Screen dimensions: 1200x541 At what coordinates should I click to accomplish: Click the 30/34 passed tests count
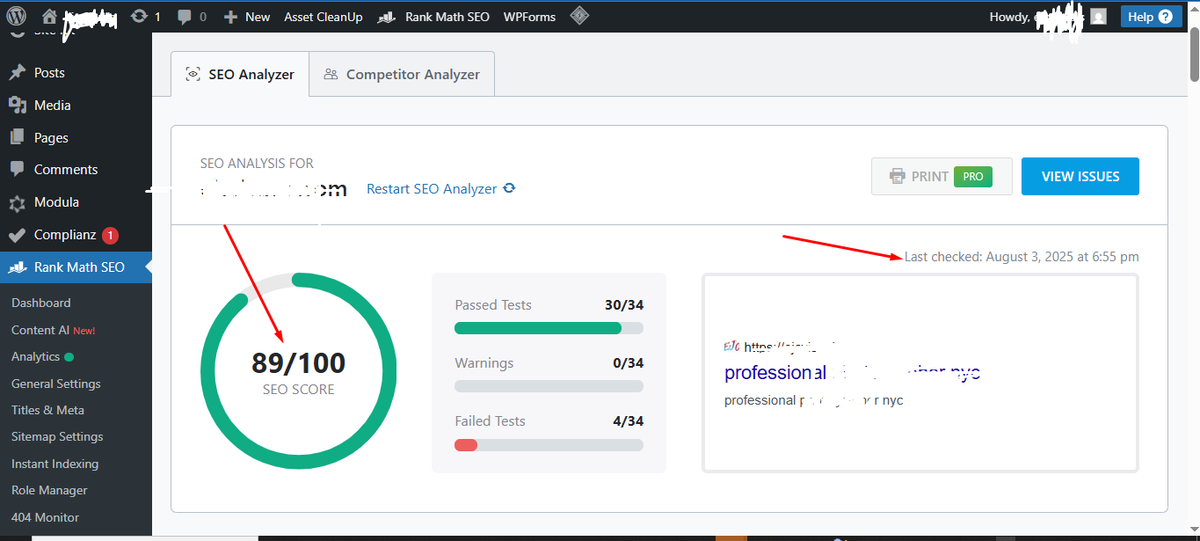624,305
